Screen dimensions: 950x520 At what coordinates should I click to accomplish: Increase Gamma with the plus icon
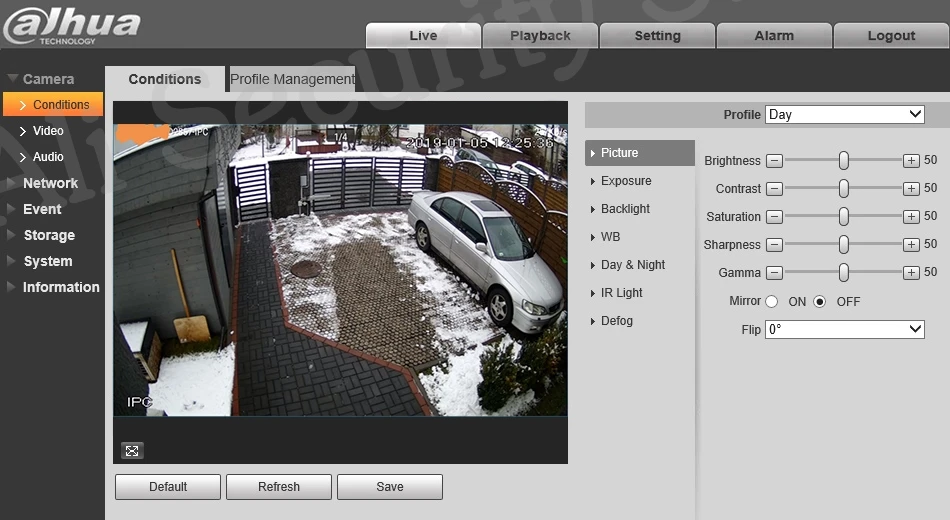tap(911, 272)
